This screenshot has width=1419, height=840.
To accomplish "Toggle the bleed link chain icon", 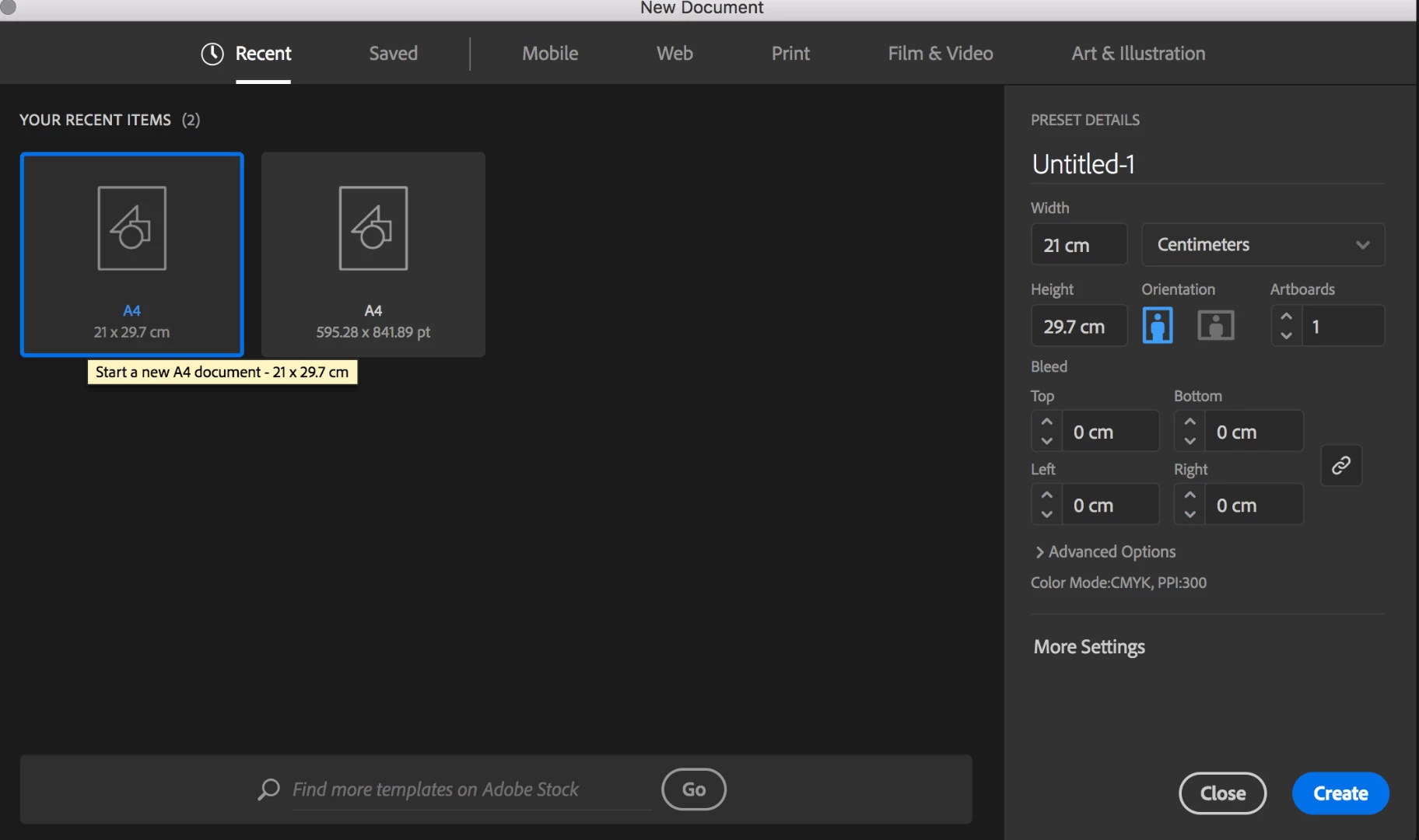I will [1341, 465].
